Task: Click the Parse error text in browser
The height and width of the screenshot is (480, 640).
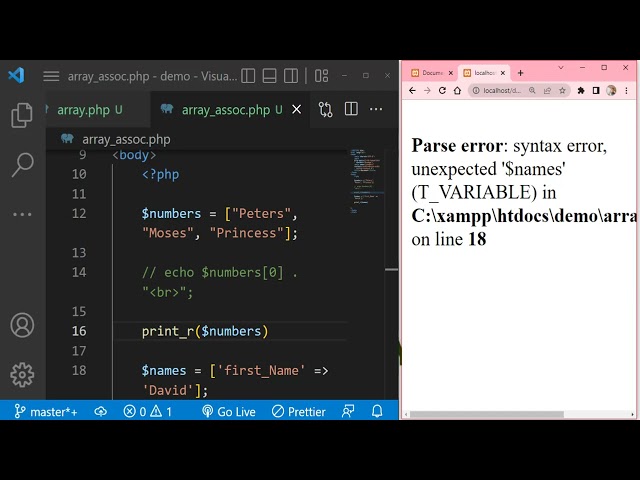Action: [457, 146]
